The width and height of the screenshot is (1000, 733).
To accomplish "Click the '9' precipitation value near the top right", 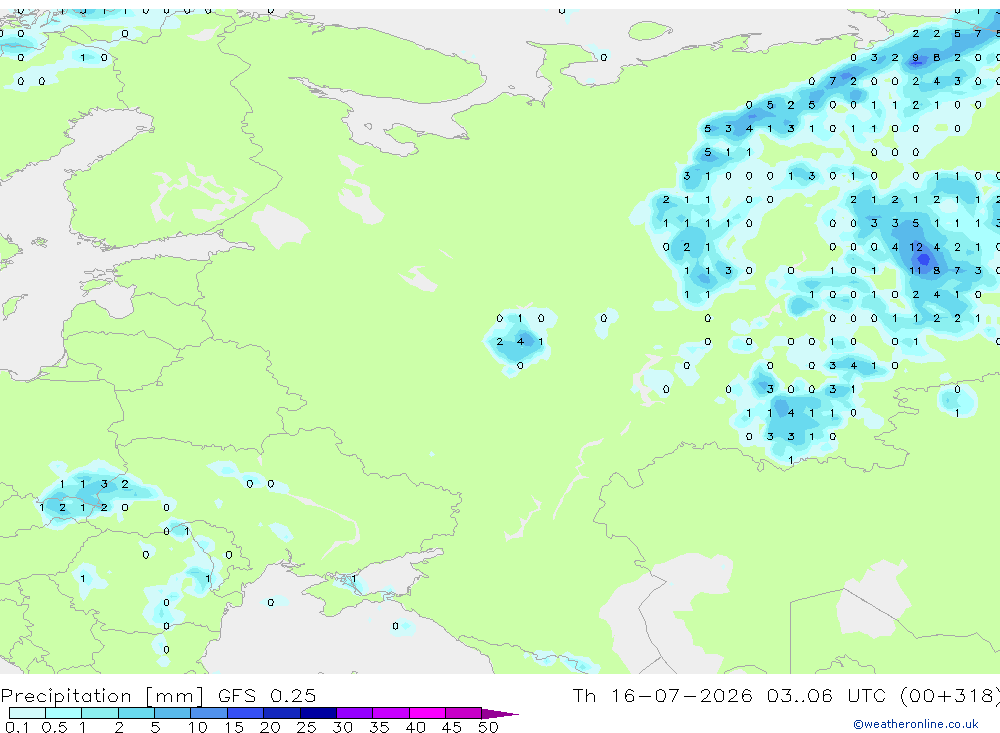I will [x=916, y=57].
